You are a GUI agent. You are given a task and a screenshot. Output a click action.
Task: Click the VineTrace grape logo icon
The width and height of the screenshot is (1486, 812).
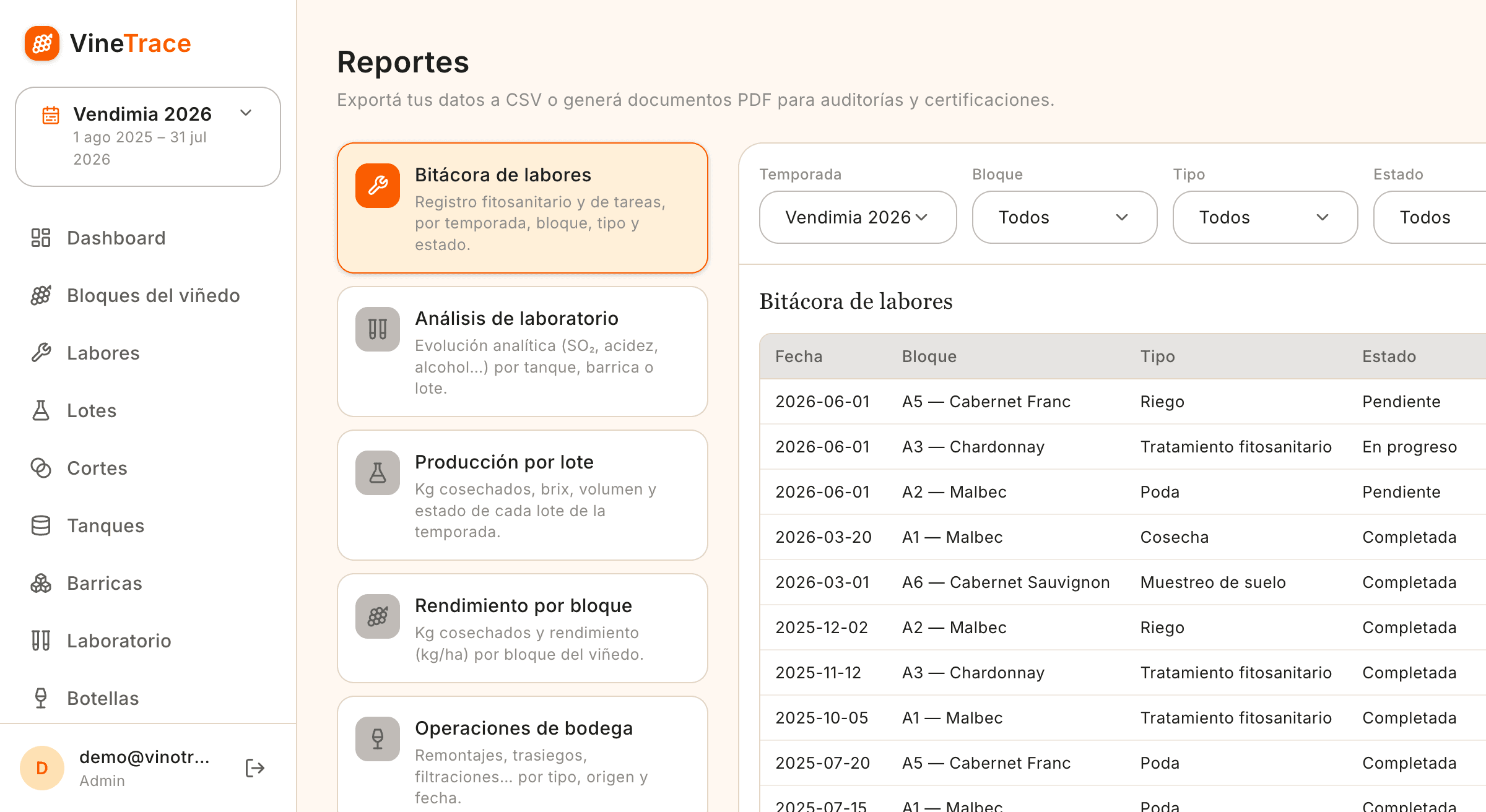[42, 43]
